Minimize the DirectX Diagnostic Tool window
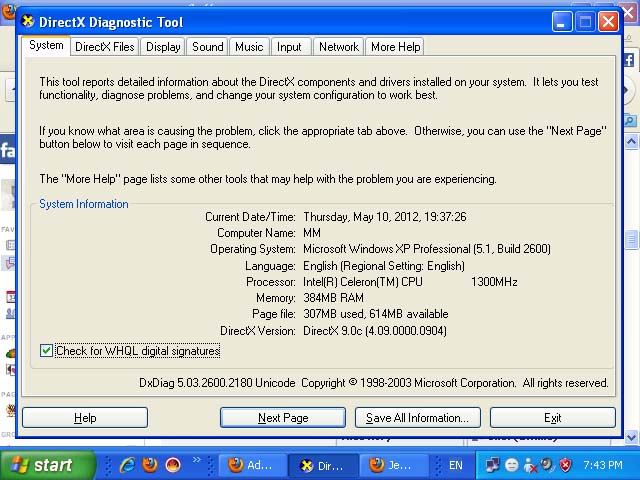Image resolution: width=640 pixels, height=480 pixels. tap(562, 22)
